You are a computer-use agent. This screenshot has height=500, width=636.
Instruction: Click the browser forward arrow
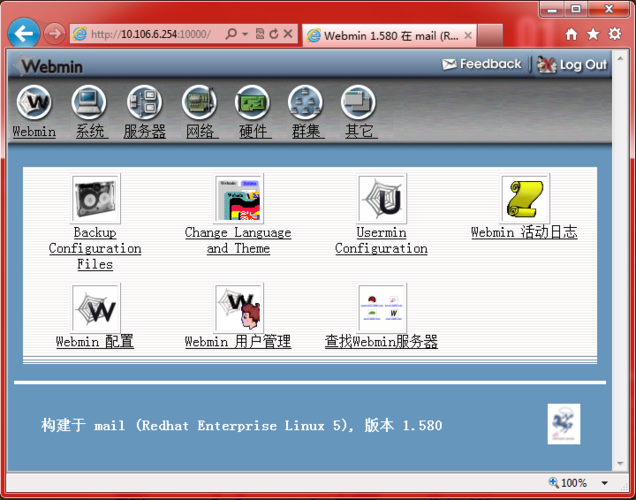point(54,34)
